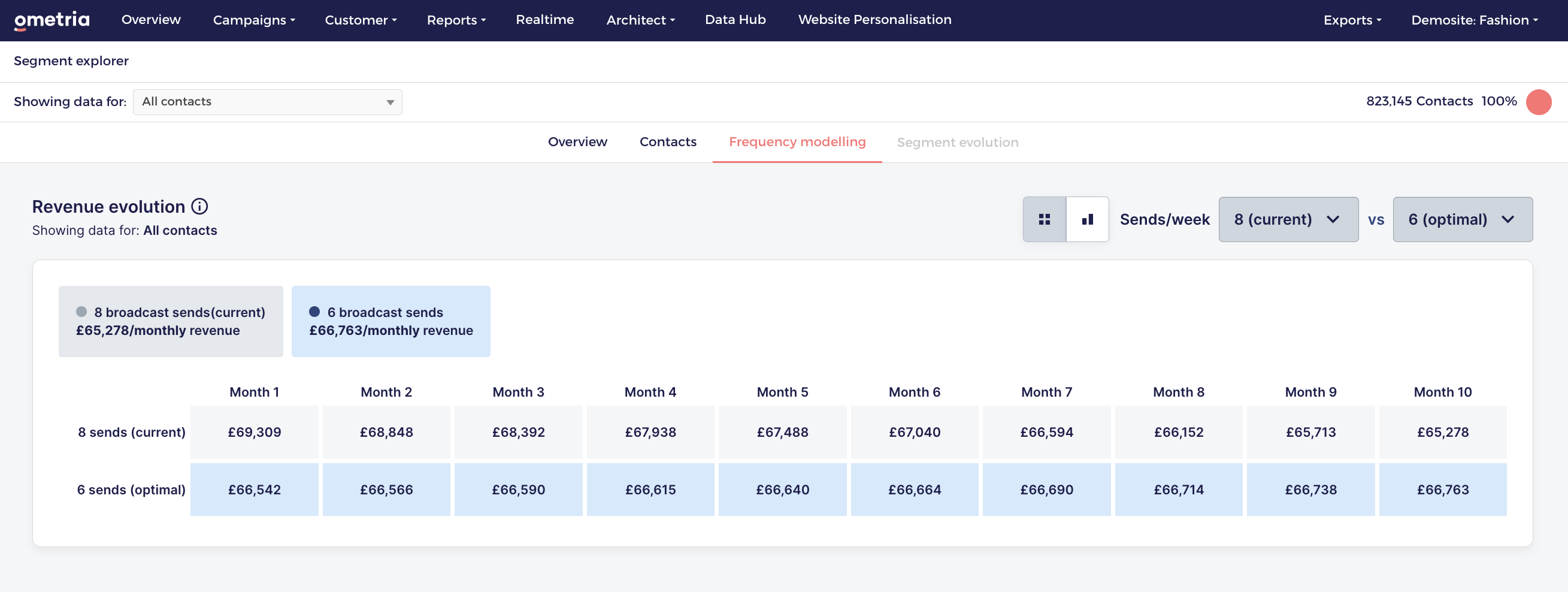Screen dimensions: 1568x592
Task: Switch to grid table view icon
Action: pyautogui.click(x=1045, y=219)
